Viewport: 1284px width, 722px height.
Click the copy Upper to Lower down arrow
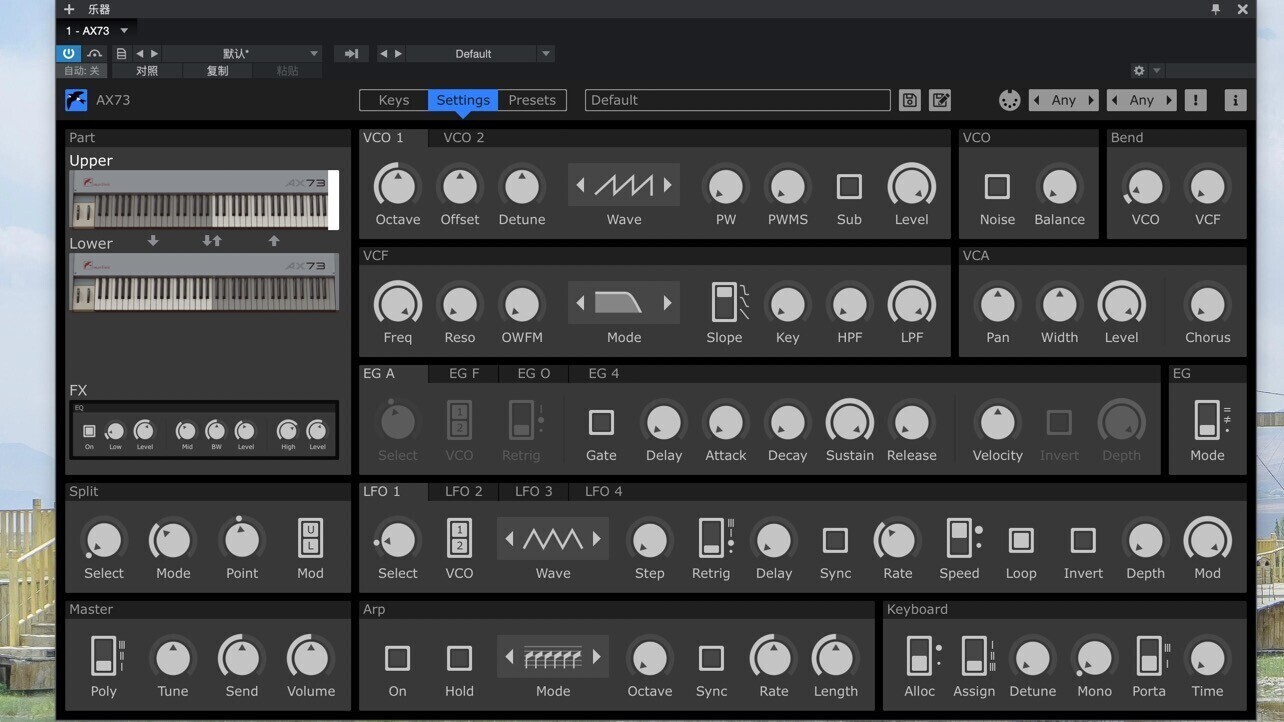pyautogui.click(x=153, y=241)
